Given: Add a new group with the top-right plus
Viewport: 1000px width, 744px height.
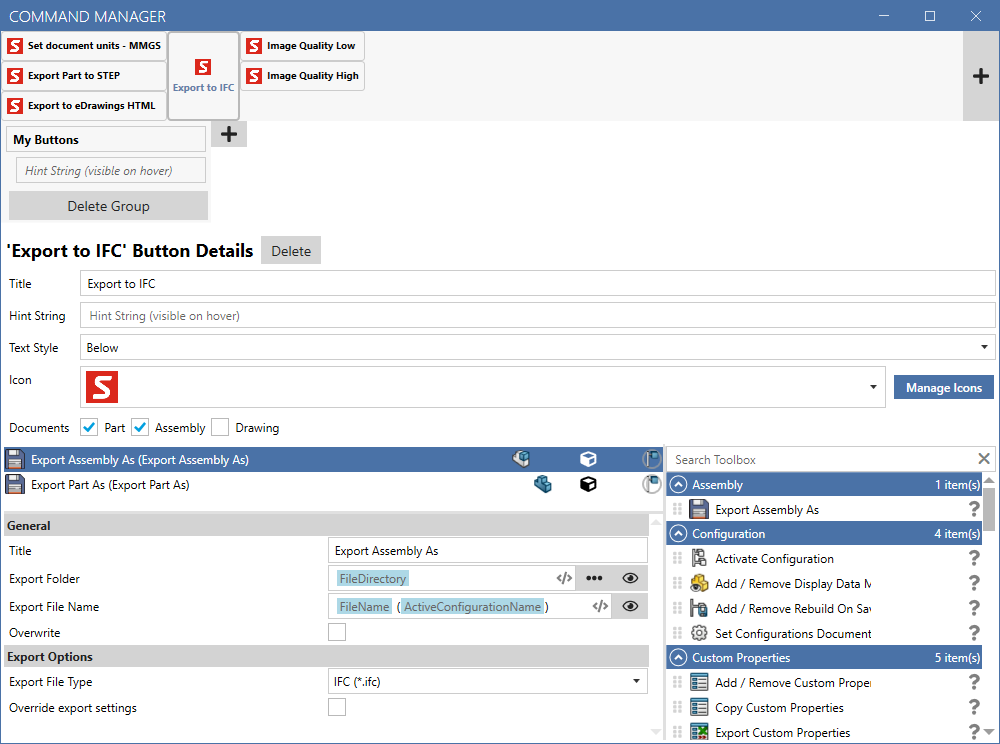Looking at the screenshot, I should pyautogui.click(x=980, y=77).
